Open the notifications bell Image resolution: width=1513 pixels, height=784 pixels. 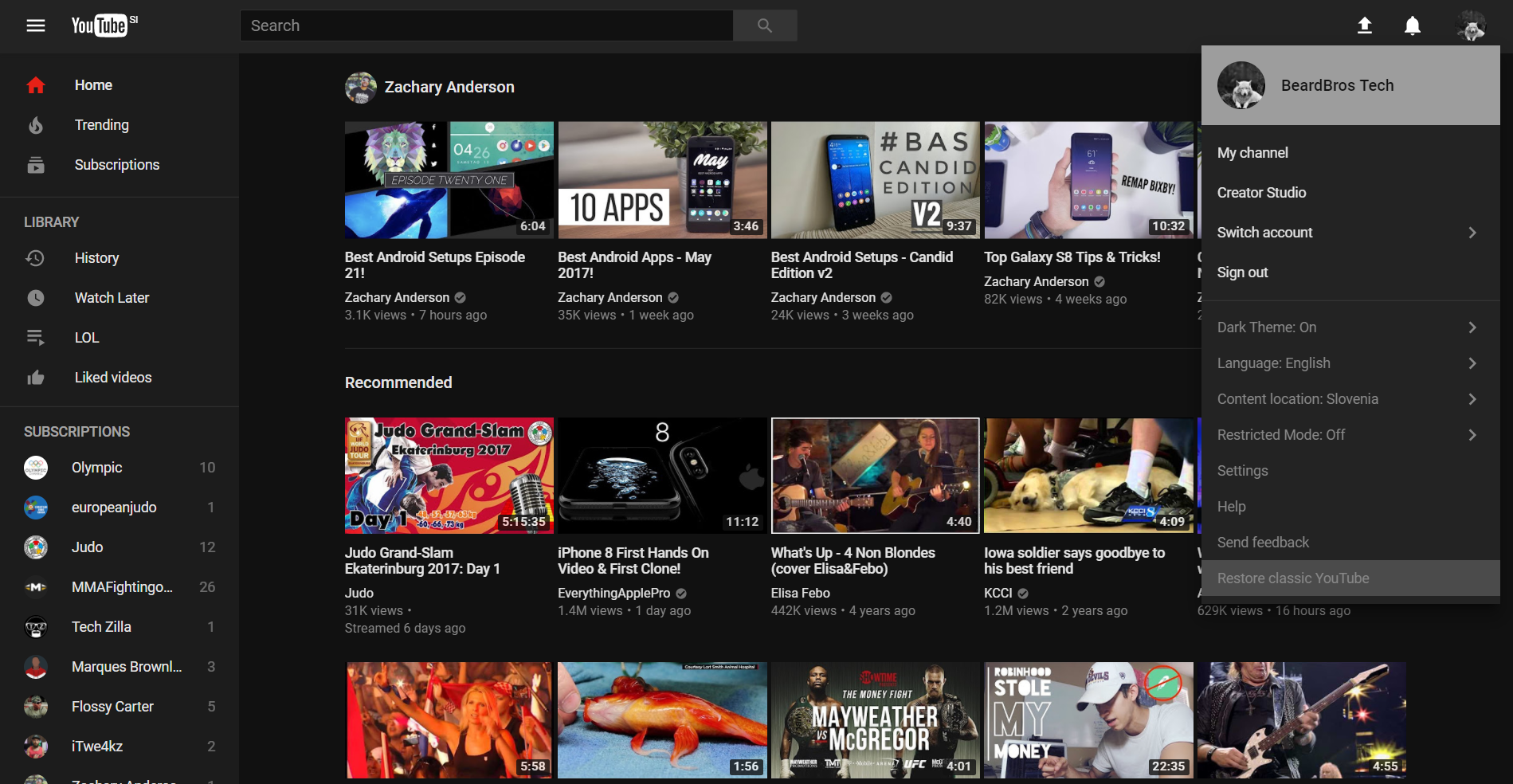[1411, 25]
